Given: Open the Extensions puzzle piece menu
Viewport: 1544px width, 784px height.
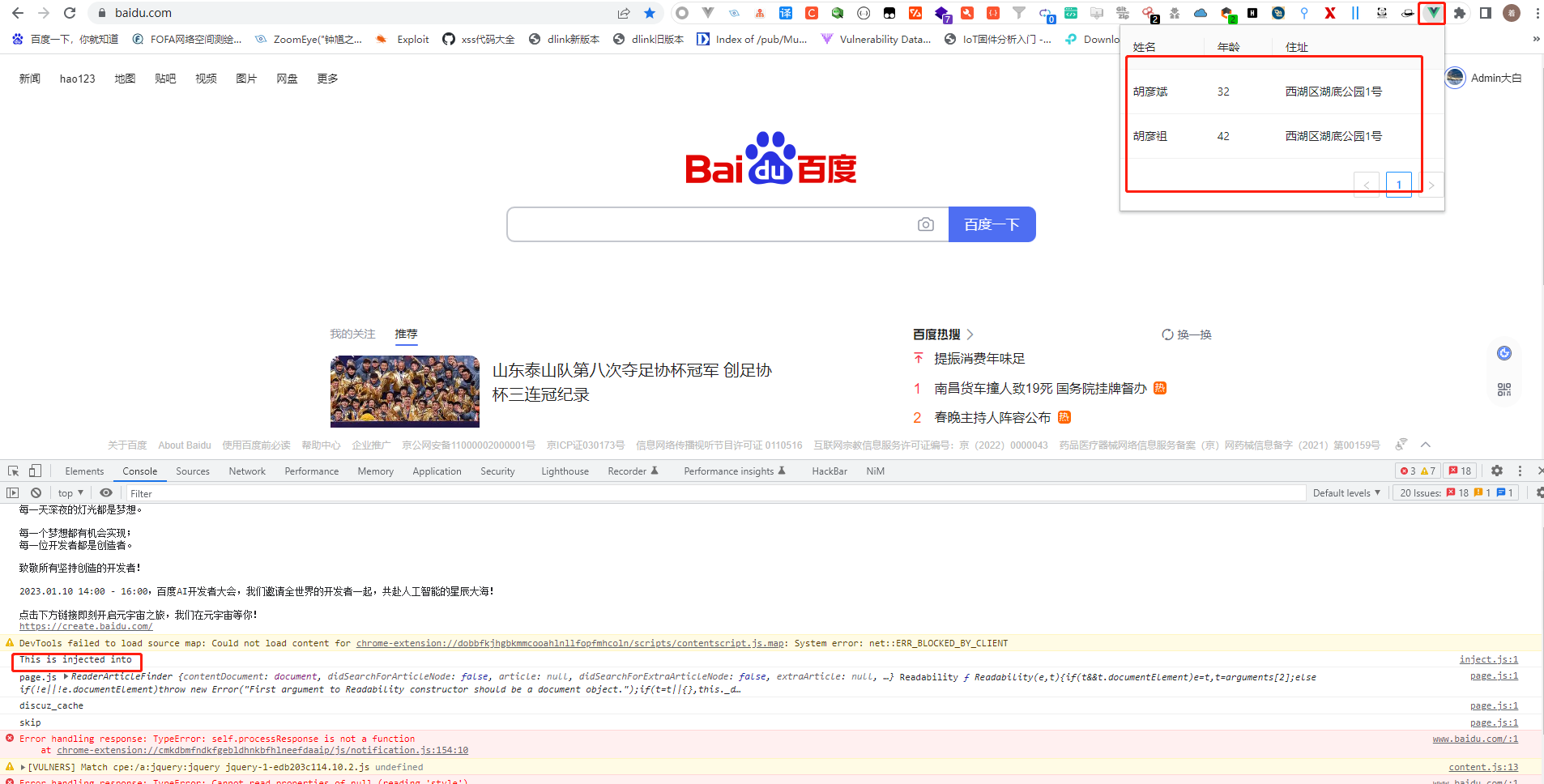Looking at the screenshot, I should point(1460,13).
